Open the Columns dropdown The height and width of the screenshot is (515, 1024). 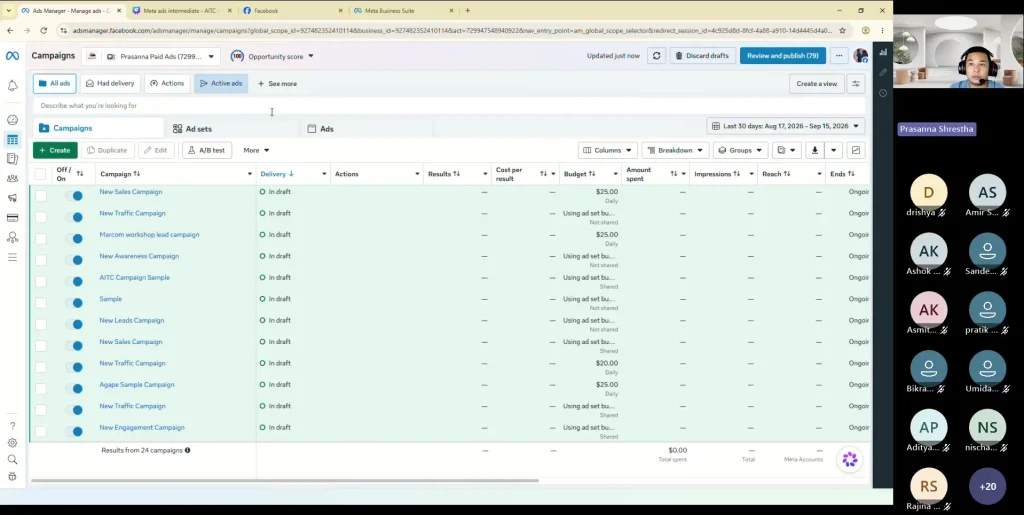point(607,150)
